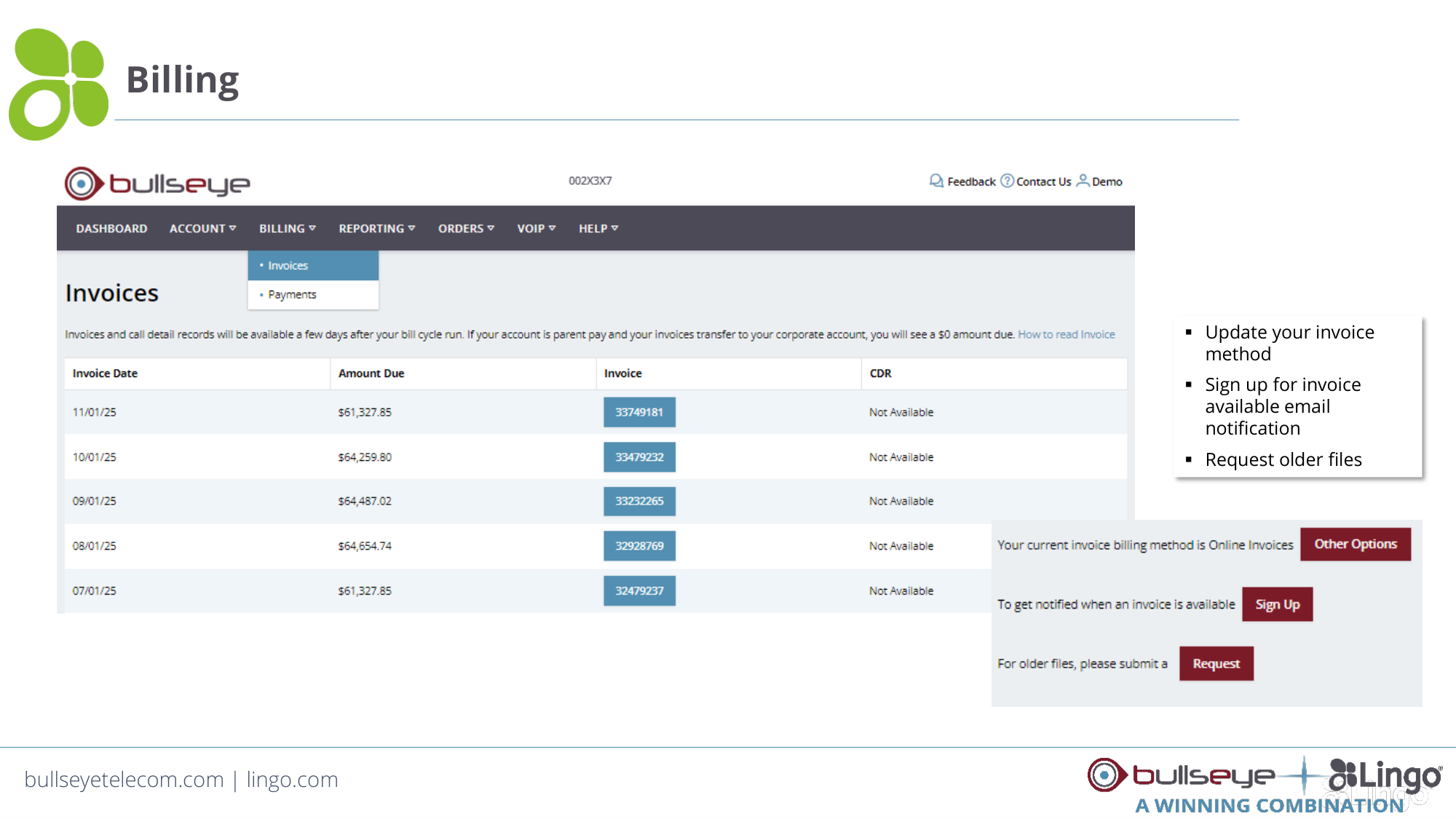Click the green clover logo in slide header
1456x819 pixels.
[58, 84]
